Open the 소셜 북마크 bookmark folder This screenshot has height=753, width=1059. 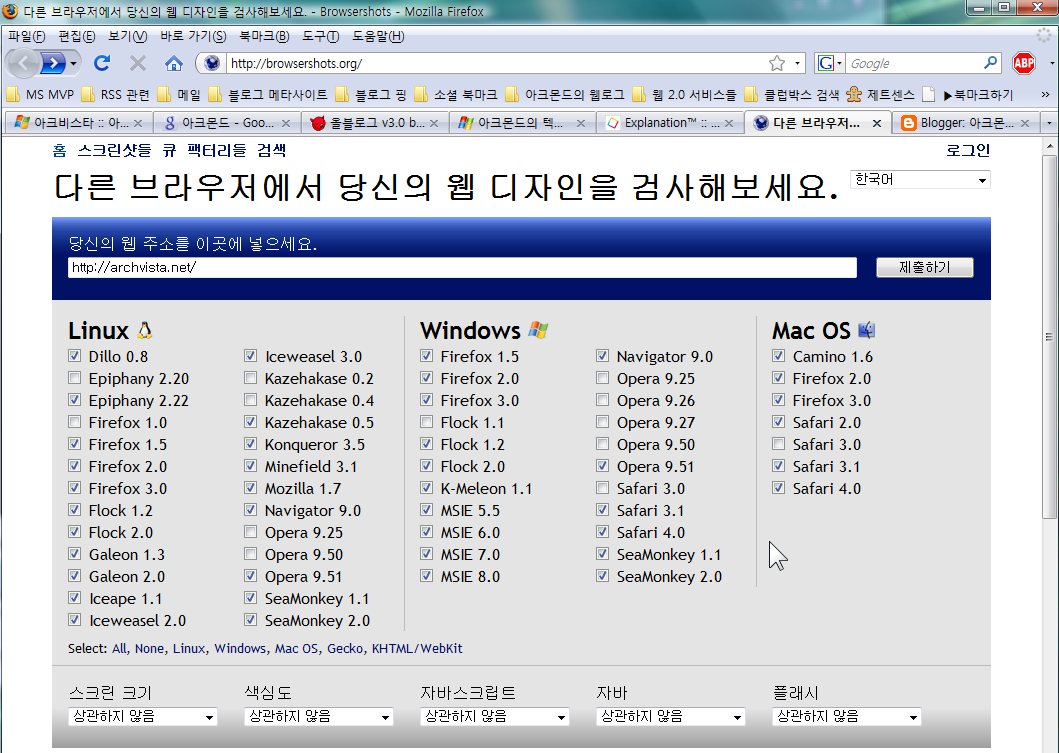(x=456, y=95)
